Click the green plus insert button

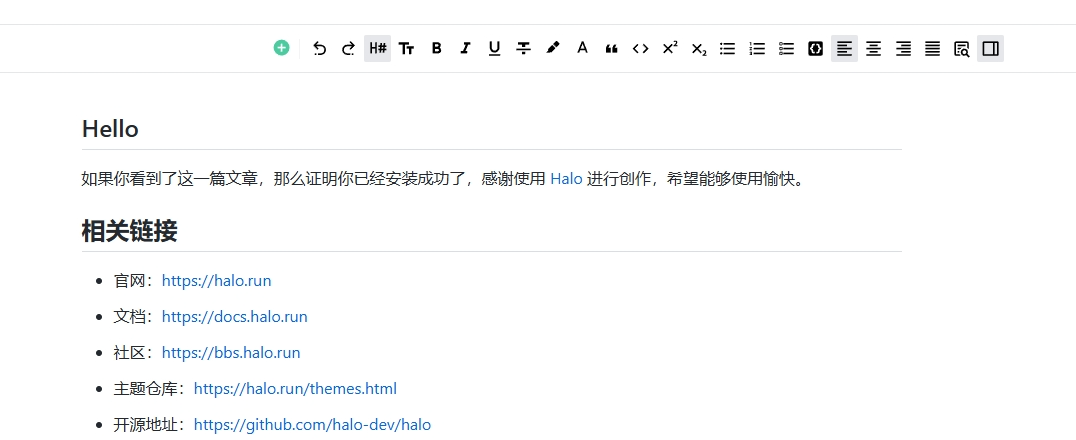pyautogui.click(x=282, y=48)
